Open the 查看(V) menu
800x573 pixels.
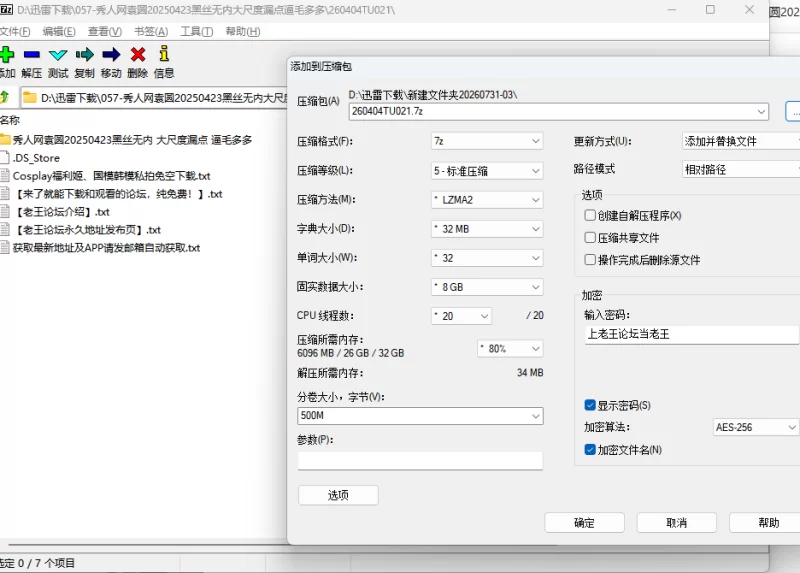[x=105, y=32]
